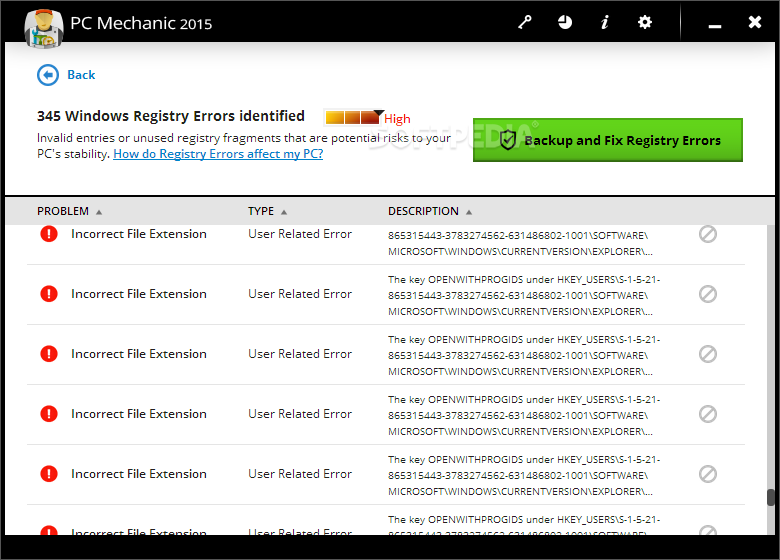Select 'Incorrect File Extension' in third row
Image resolution: width=780 pixels, height=560 pixels.
[x=139, y=354]
